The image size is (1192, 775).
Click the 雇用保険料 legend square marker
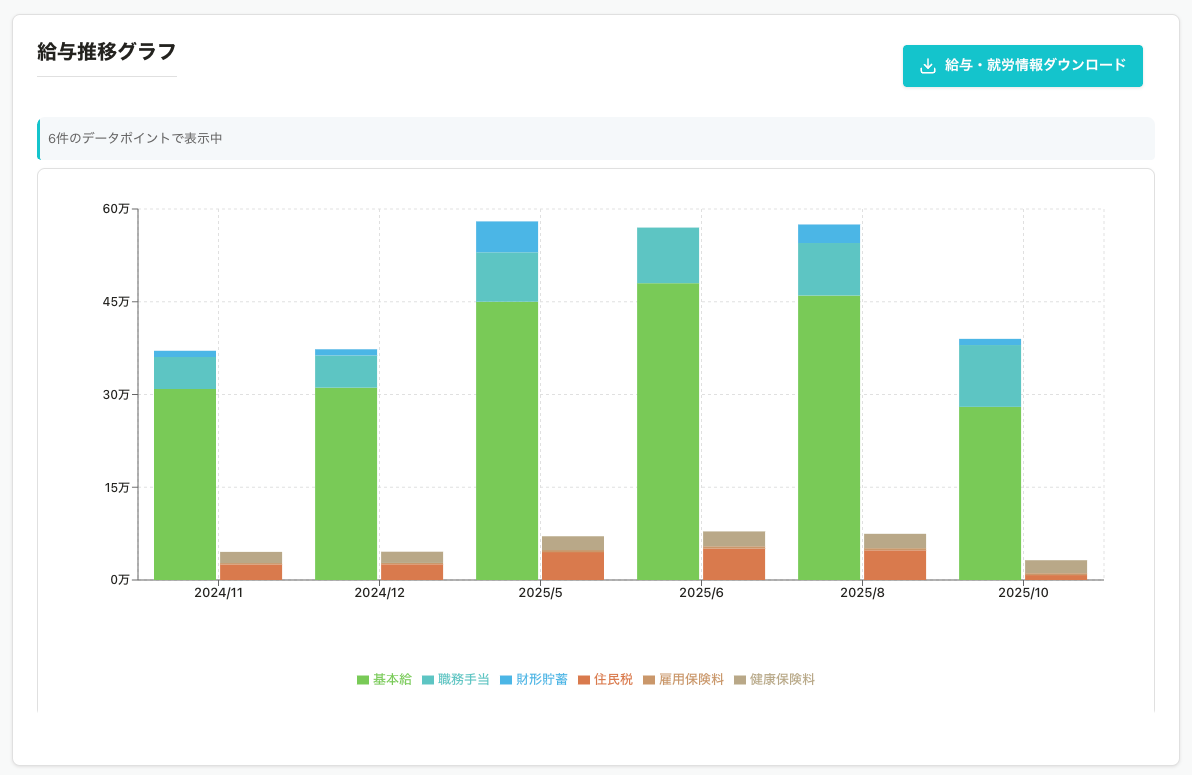[x=649, y=680]
